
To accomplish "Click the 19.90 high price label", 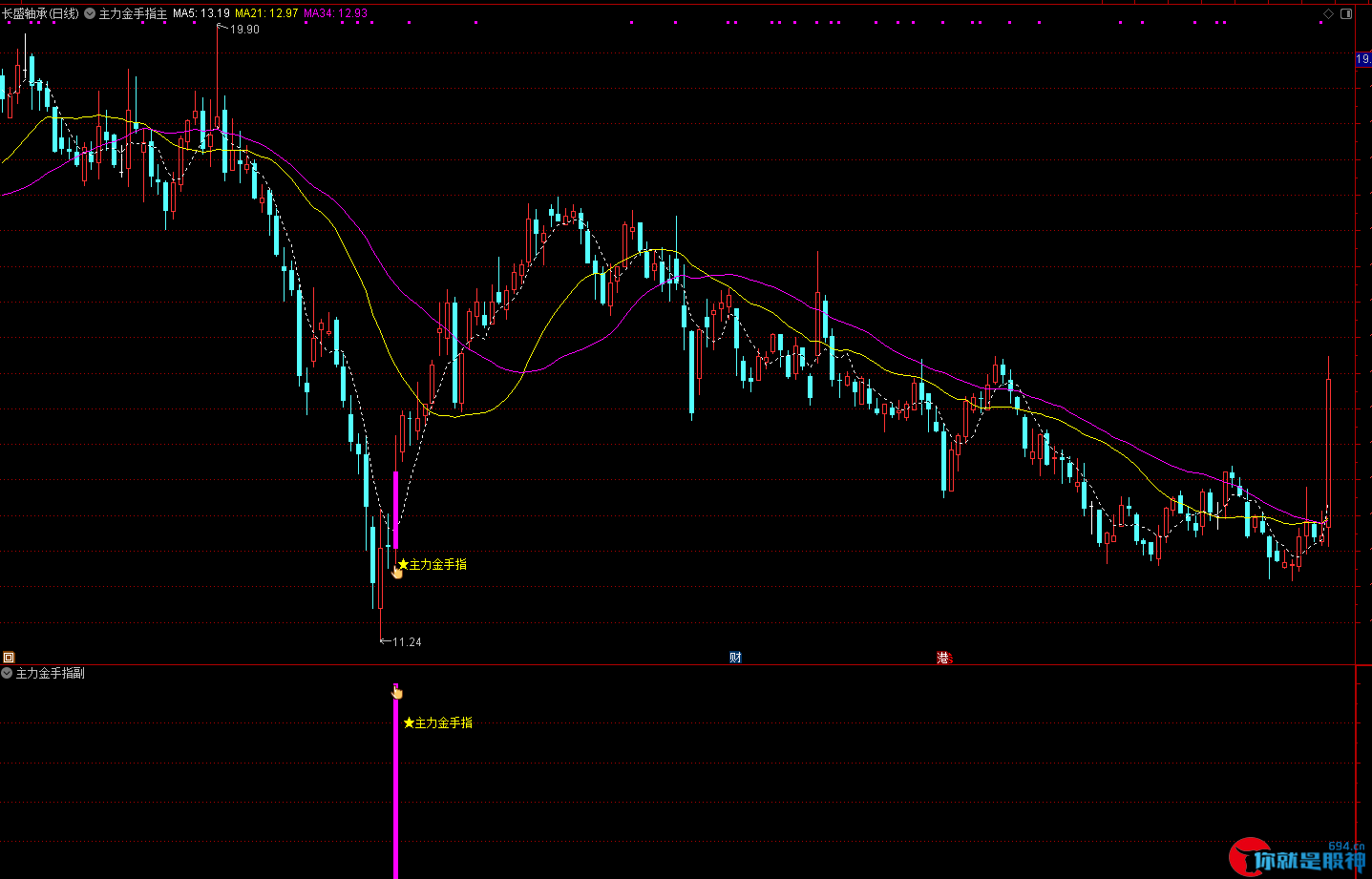I will click(244, 30).
